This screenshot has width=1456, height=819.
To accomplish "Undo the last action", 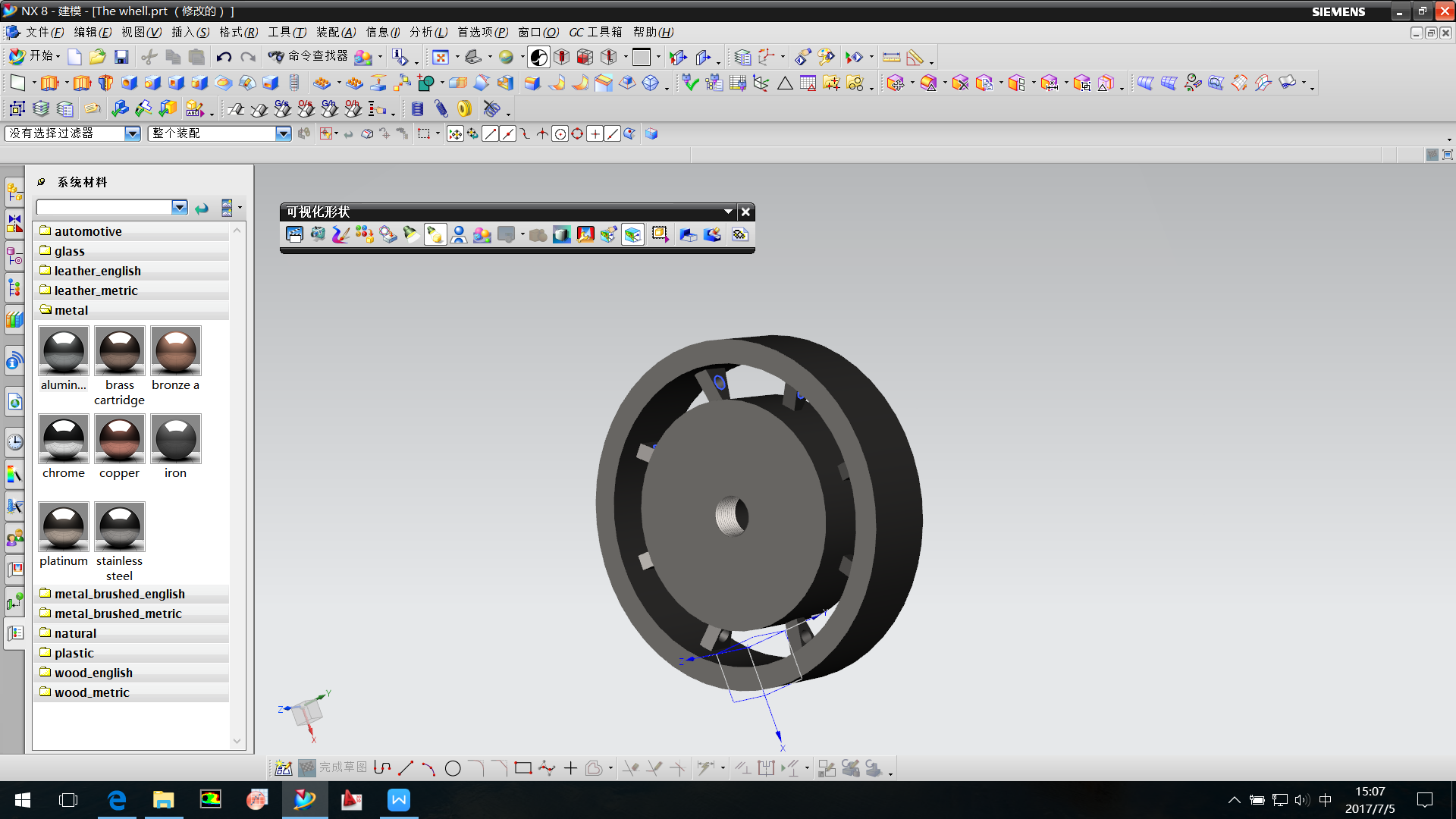I will pos(224,57).
